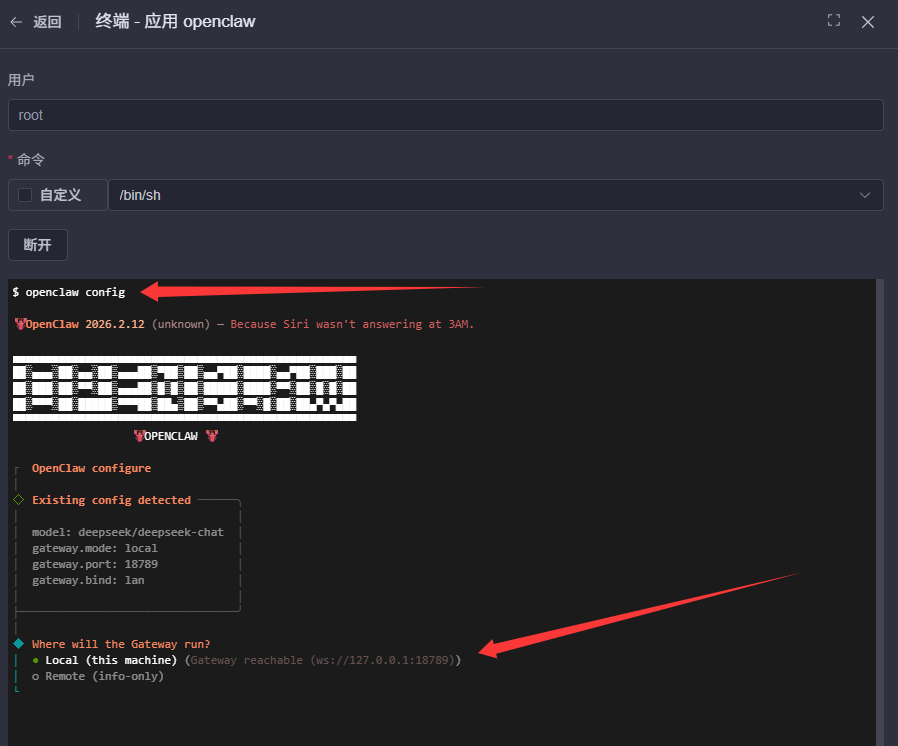Click the back arrow icon

click(x=16, y=22)
